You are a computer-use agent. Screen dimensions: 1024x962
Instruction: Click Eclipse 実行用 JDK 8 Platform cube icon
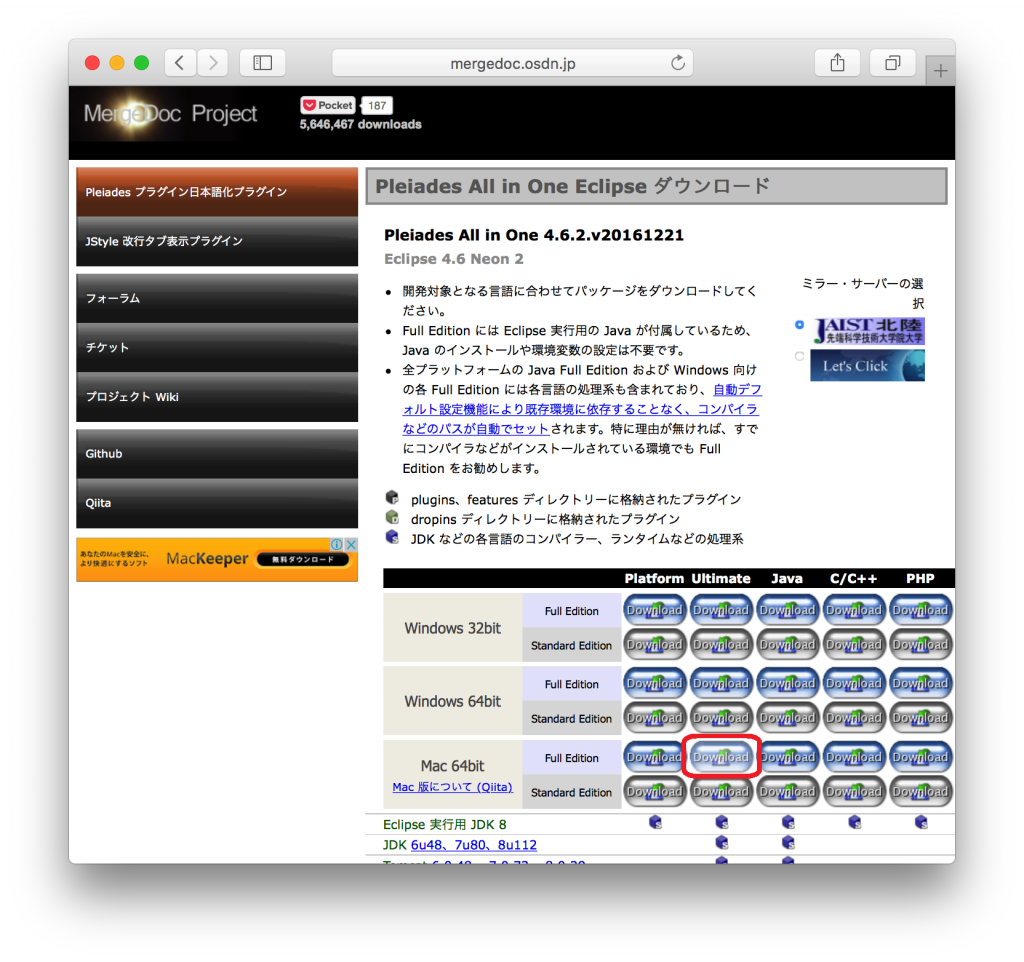point(655,822)
